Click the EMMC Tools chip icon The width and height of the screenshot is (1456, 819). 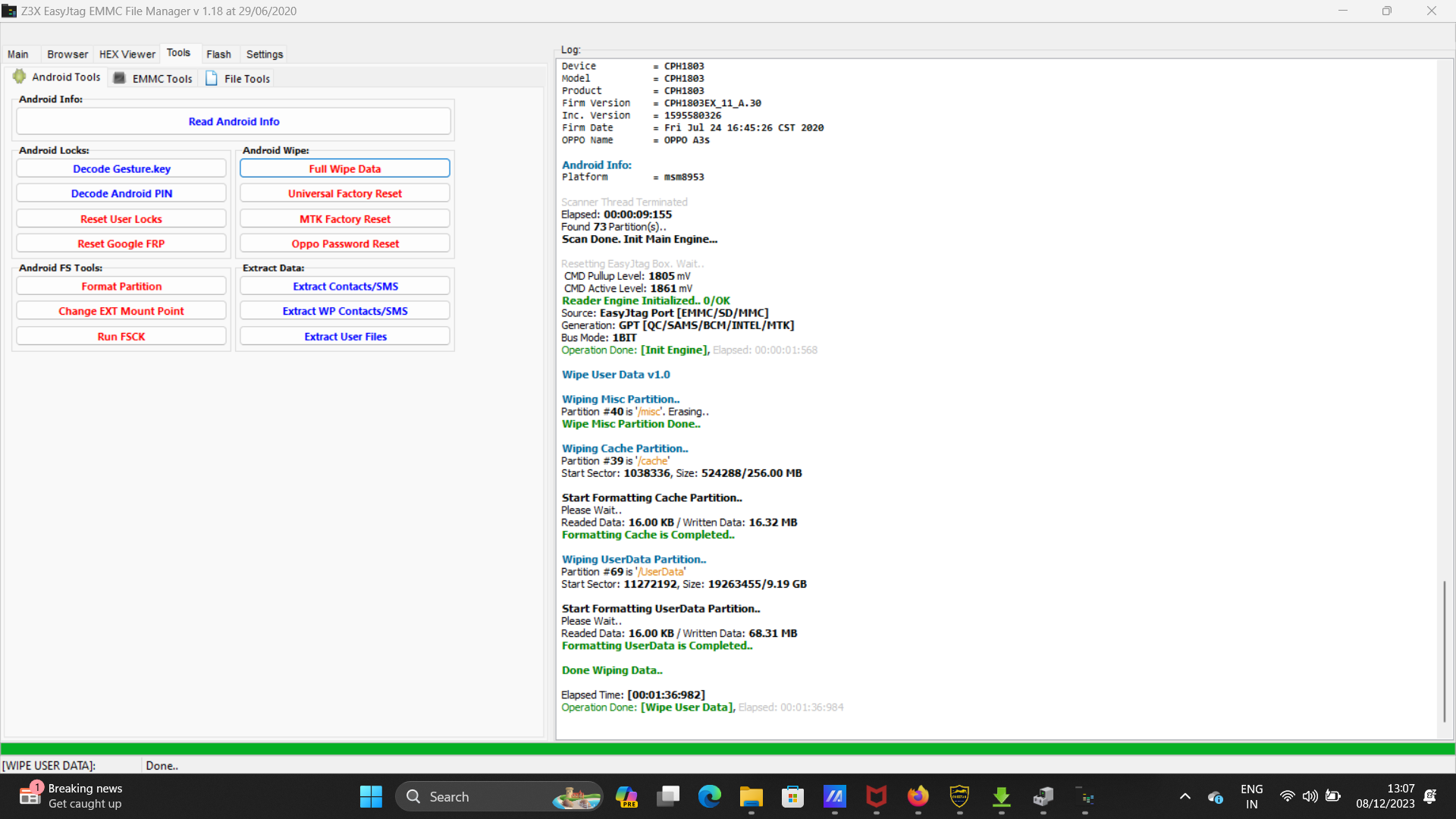tap(119, 78)
